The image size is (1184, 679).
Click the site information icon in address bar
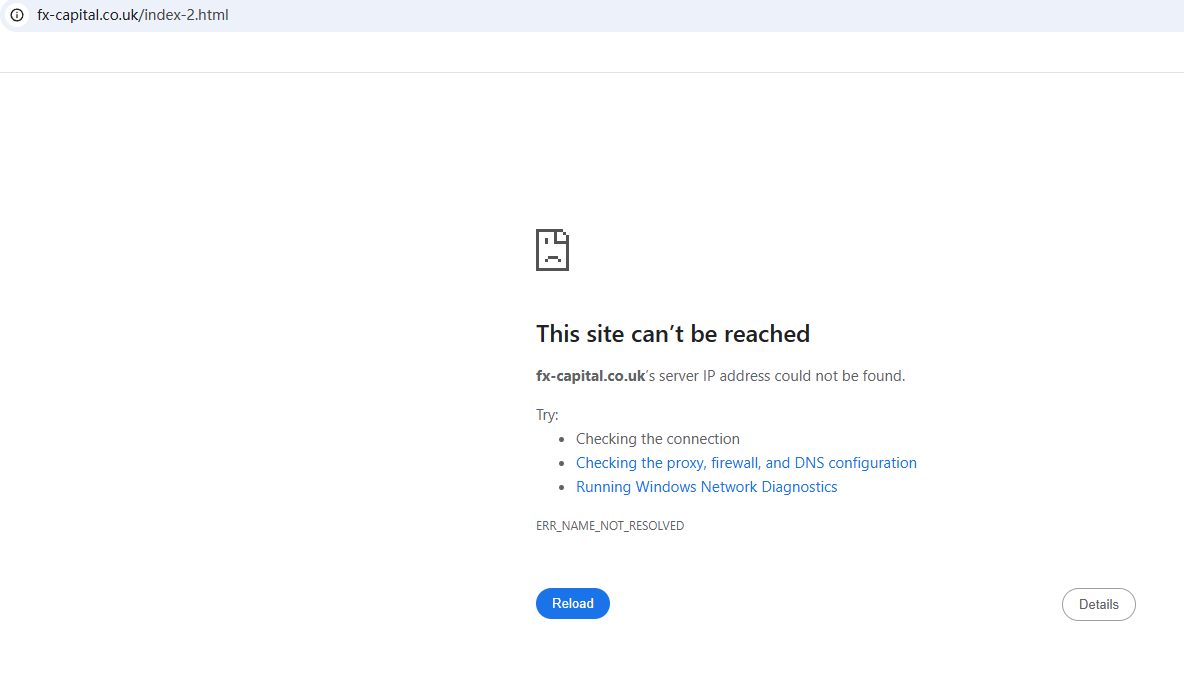click(x=17, y=15)
